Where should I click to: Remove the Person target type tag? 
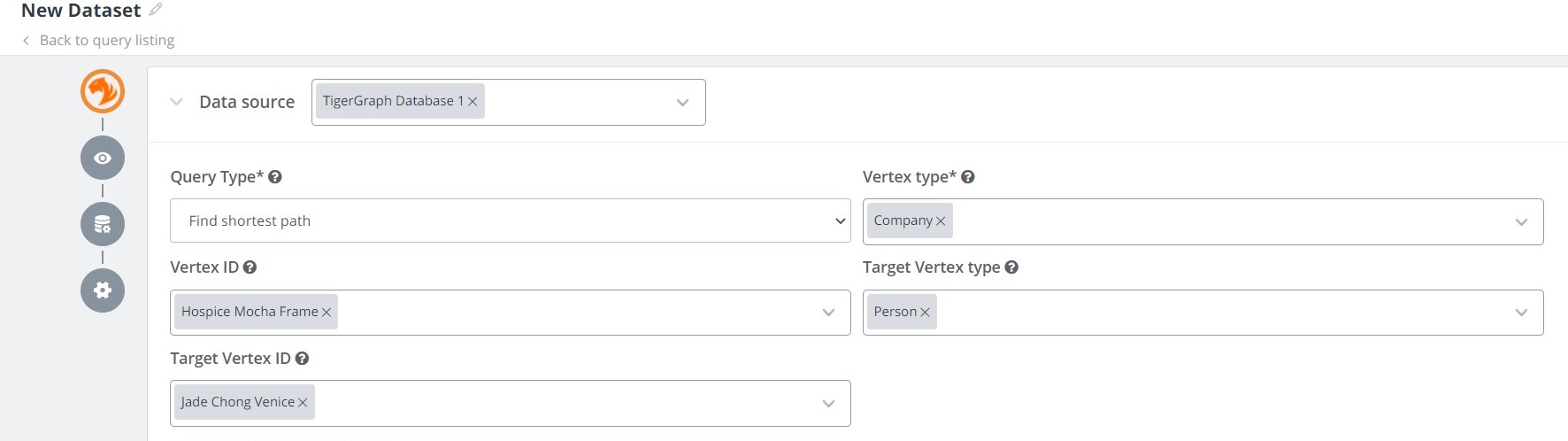tap(925, 313)
